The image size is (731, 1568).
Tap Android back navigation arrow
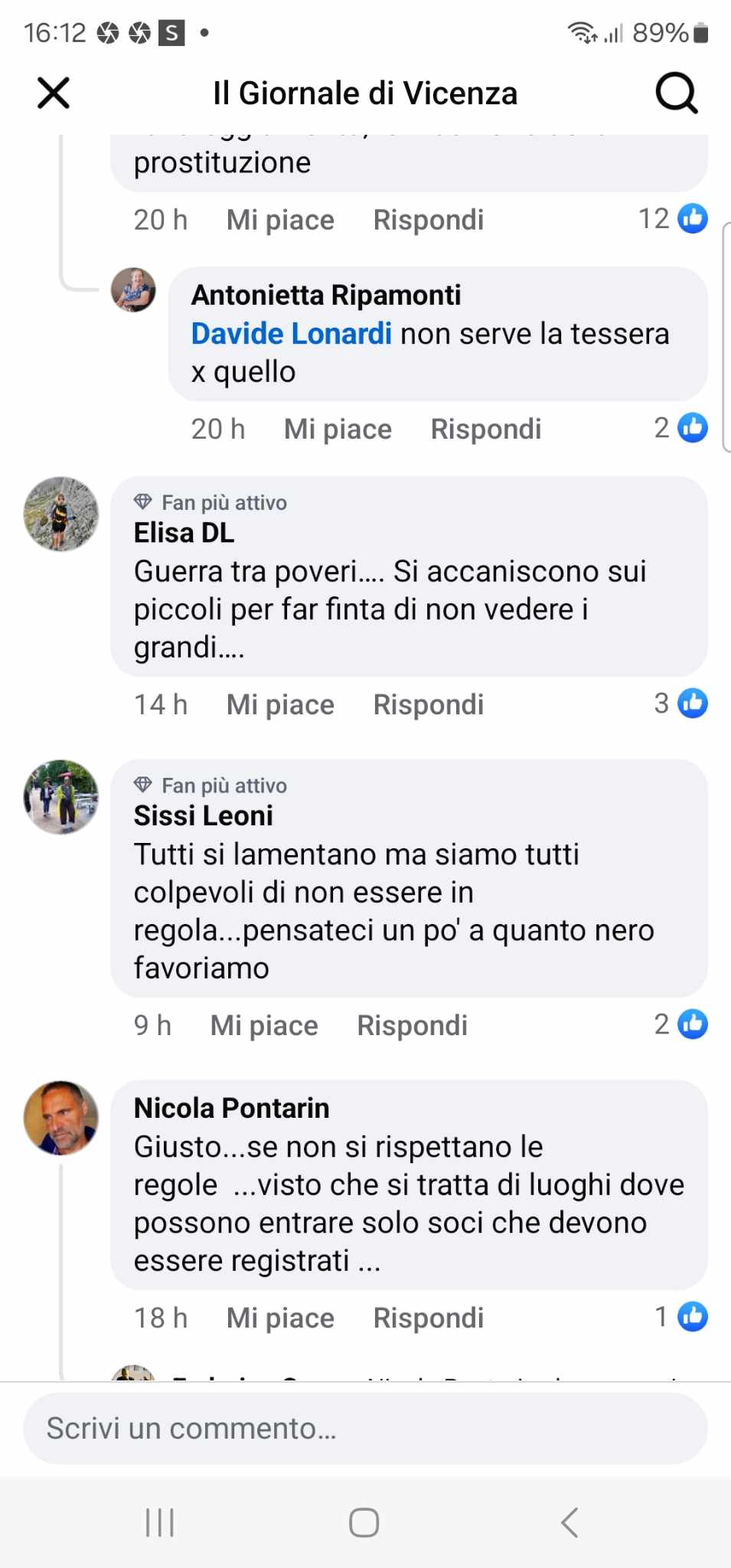pos(569,1522)
